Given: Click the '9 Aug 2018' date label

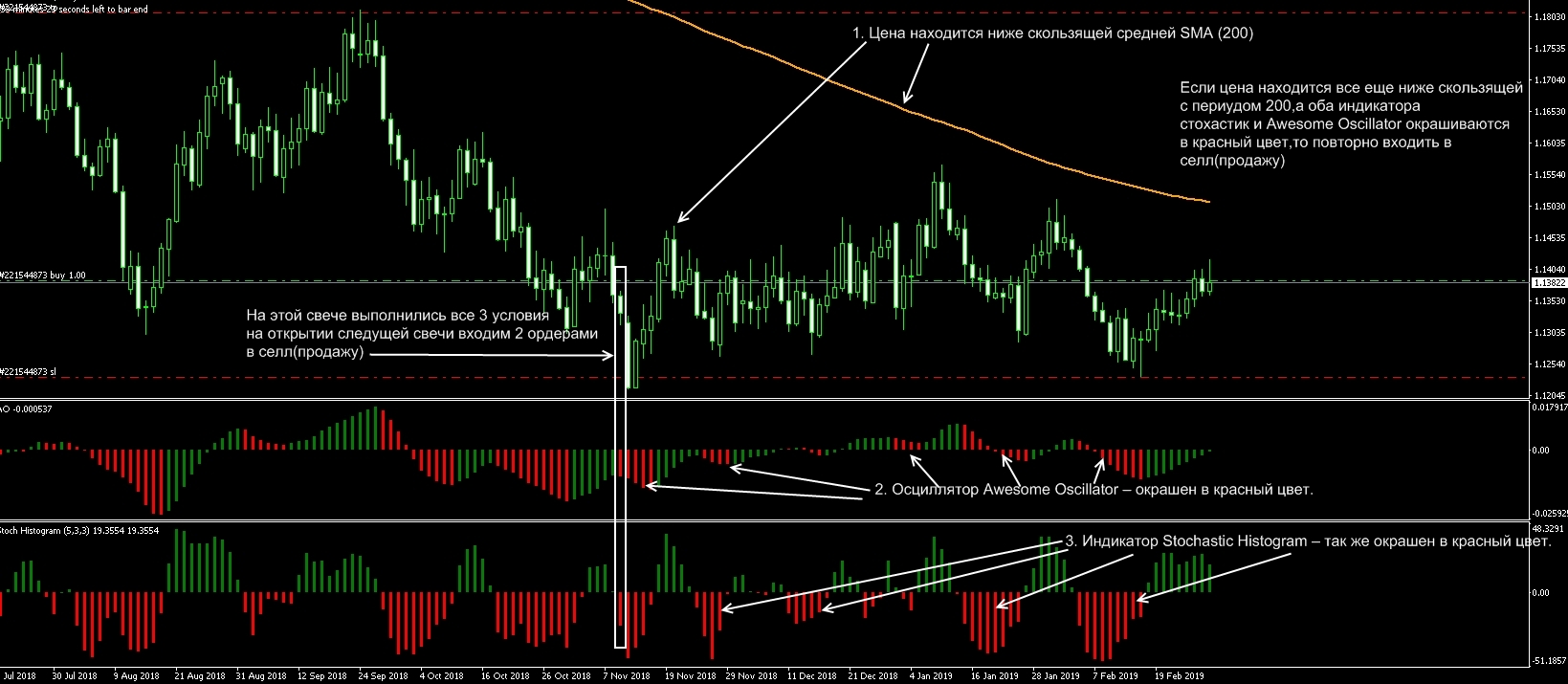Looking at the screenshot, I should click(136, 676).
